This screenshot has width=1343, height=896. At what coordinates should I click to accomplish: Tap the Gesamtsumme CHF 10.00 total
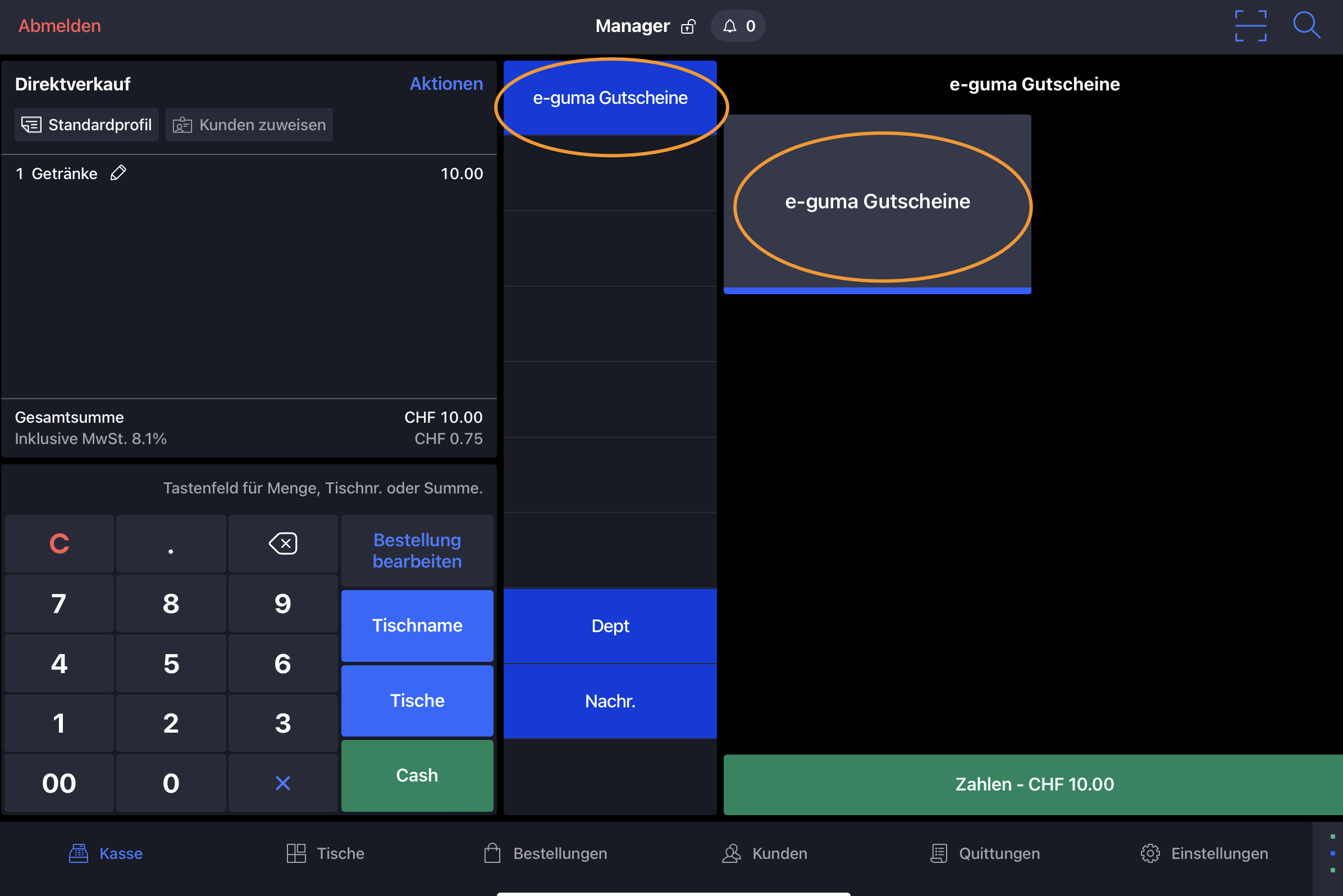(x=249, y=417)
